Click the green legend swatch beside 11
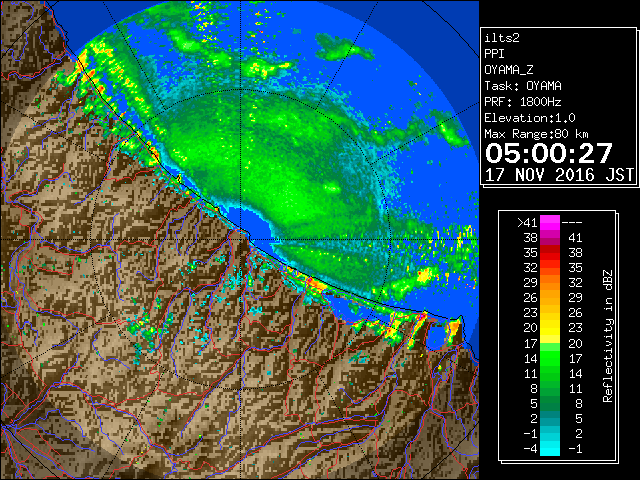 (x=550, y=373)
